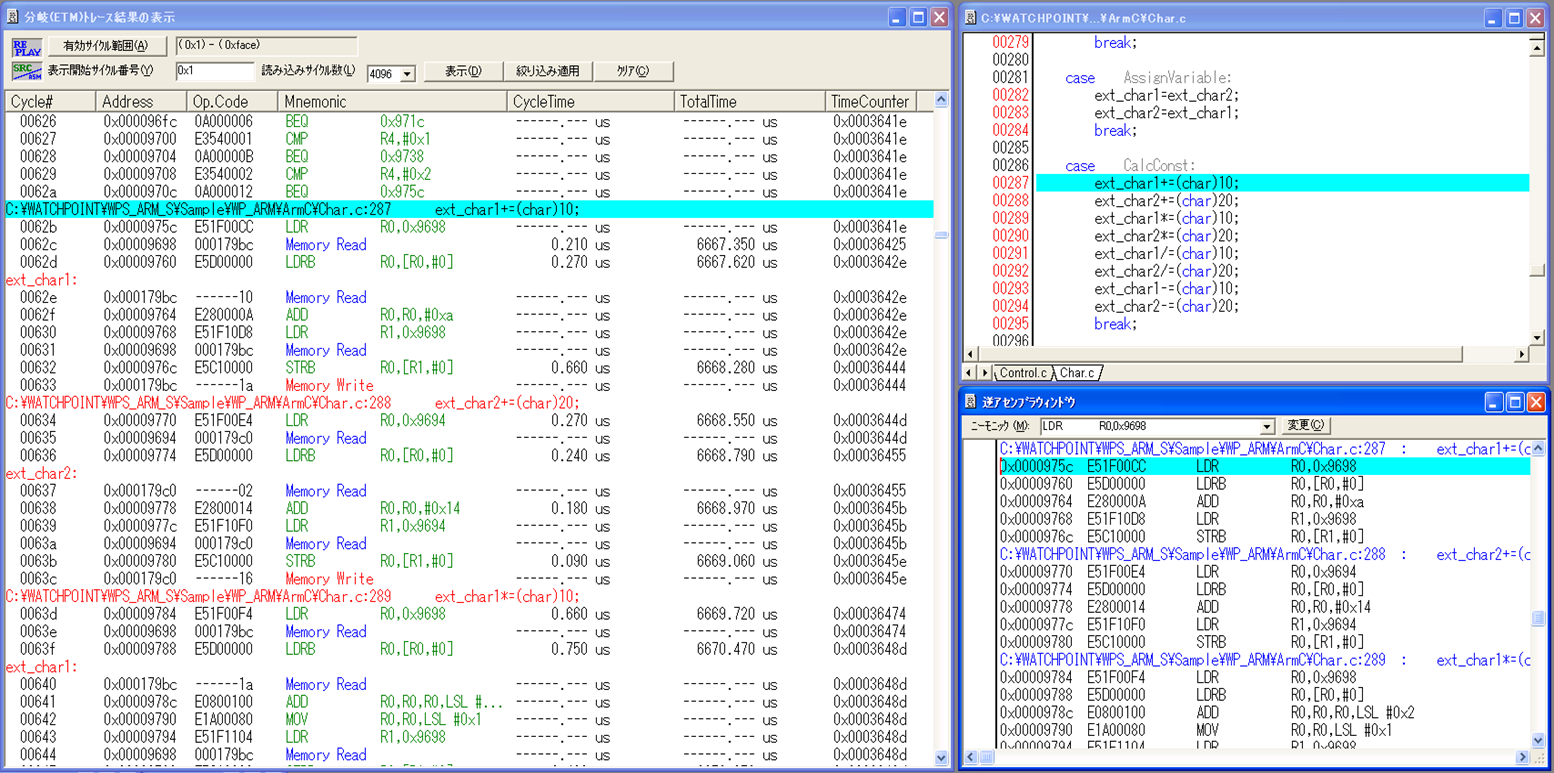This screenshot has height=773, width=1554.
Task: Select the Char.c tab
Action: (x=1077, y=373)
